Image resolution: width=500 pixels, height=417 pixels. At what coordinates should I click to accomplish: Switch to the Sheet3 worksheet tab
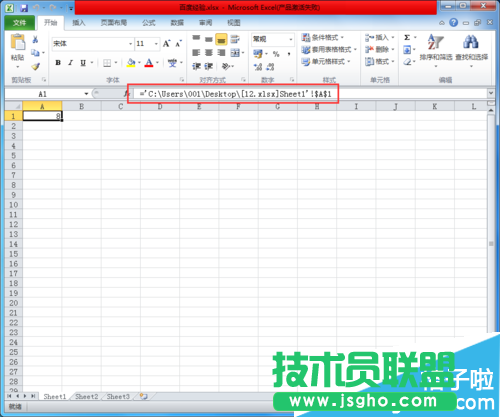(118, 396)
